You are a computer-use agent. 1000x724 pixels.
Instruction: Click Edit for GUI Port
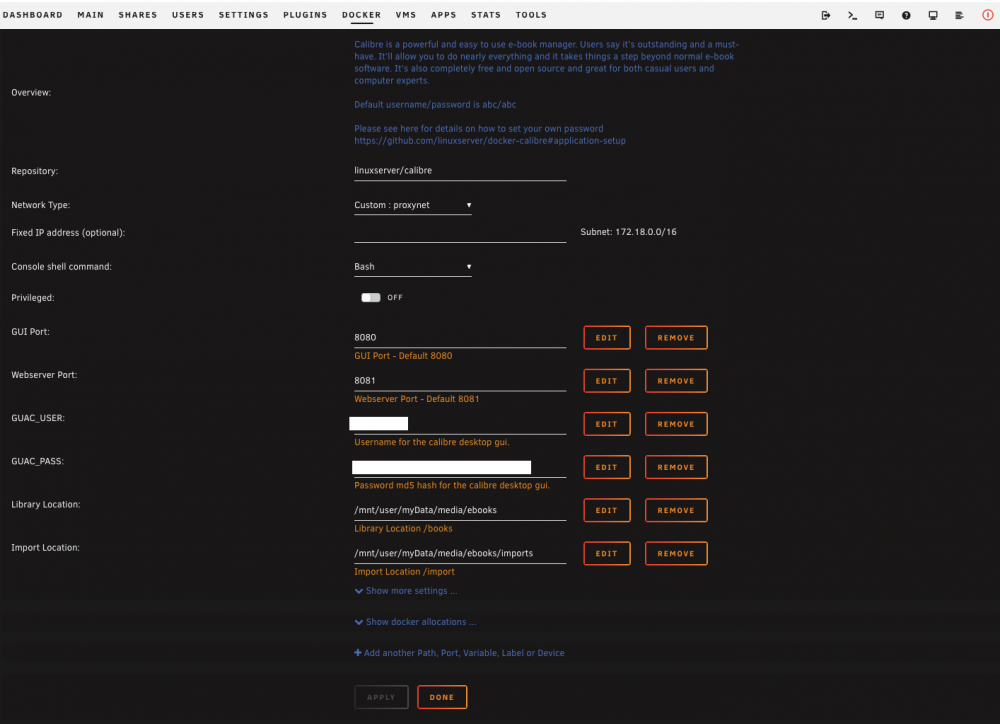(x=607, y=337)
